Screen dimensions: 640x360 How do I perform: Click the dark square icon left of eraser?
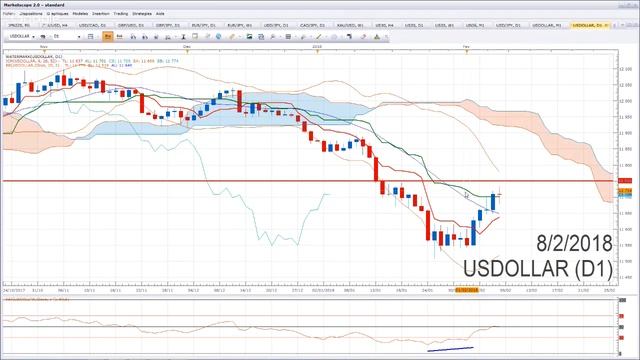(x=349, y=37)
